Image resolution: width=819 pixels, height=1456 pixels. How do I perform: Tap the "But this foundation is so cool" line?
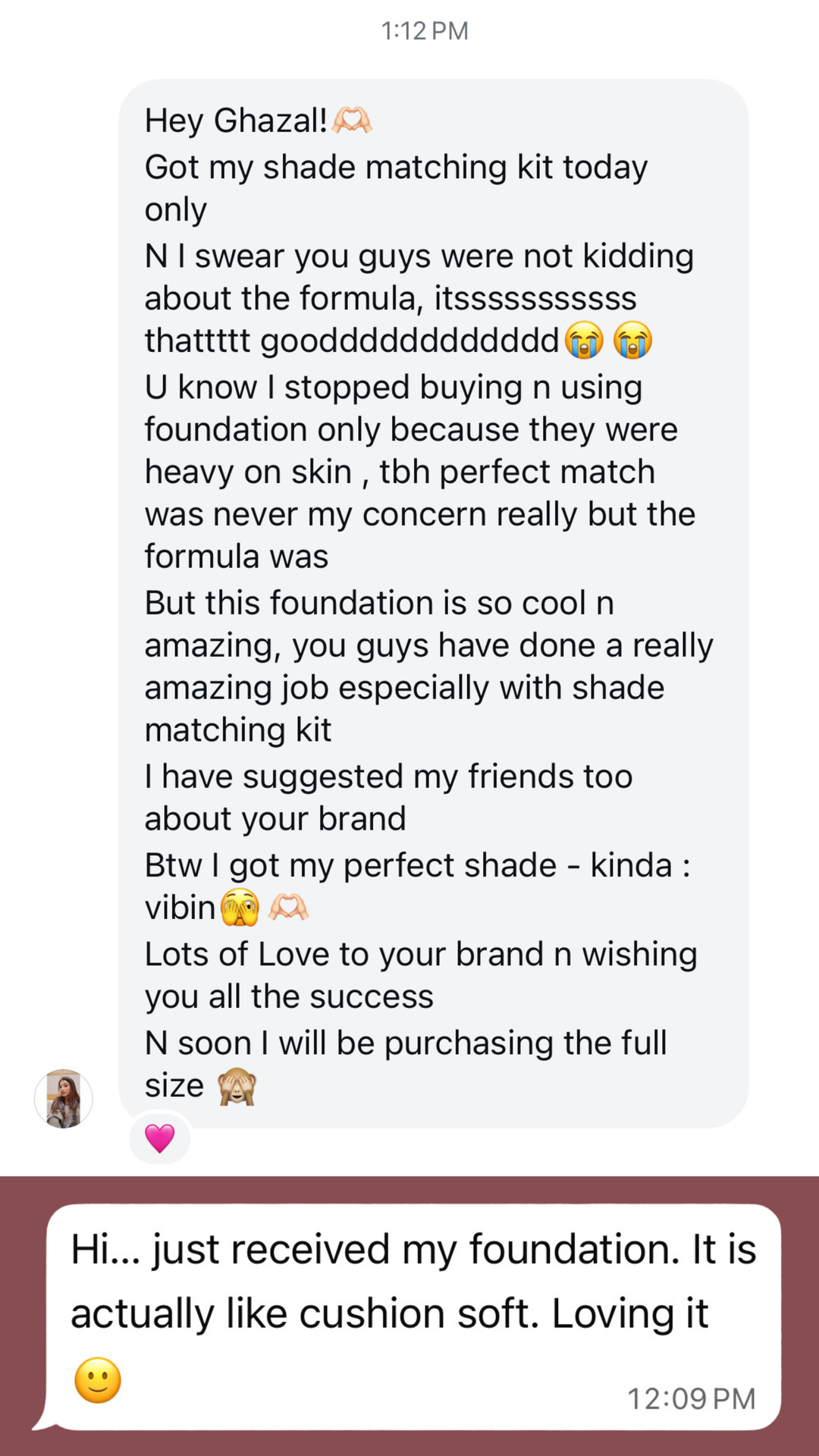point(379,604)
